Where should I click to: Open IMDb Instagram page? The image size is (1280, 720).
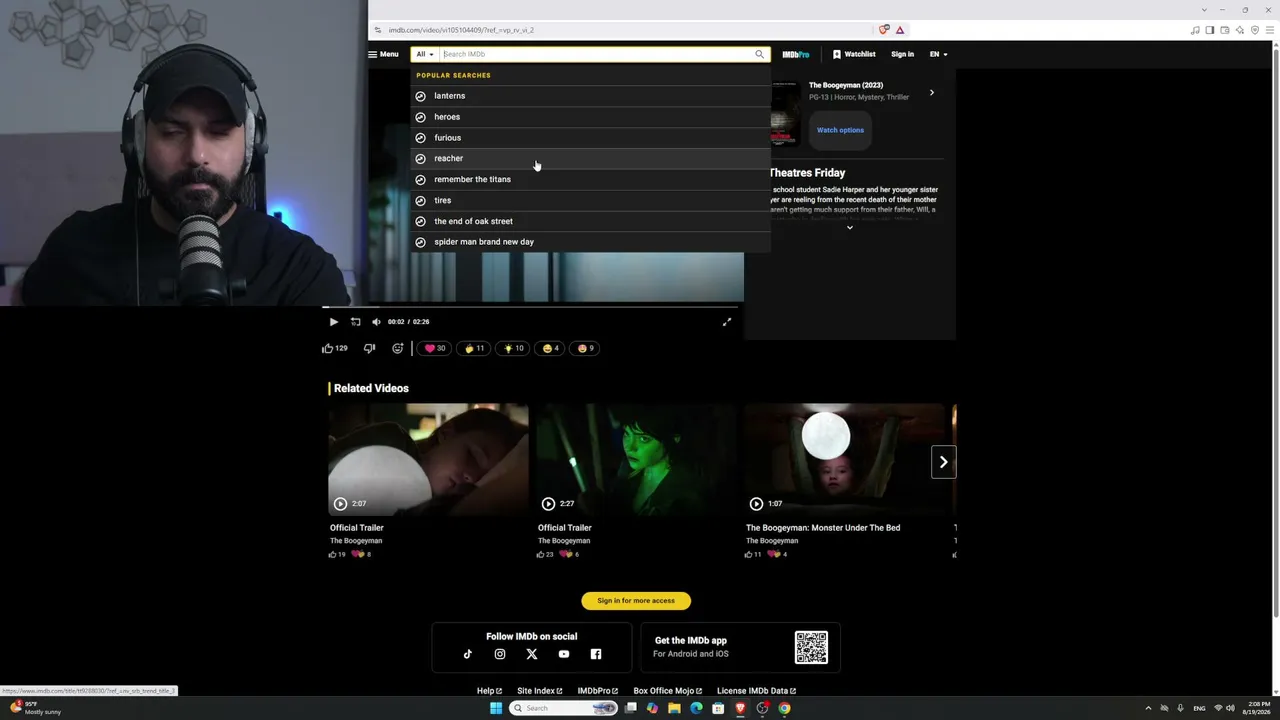pos(500,654)
